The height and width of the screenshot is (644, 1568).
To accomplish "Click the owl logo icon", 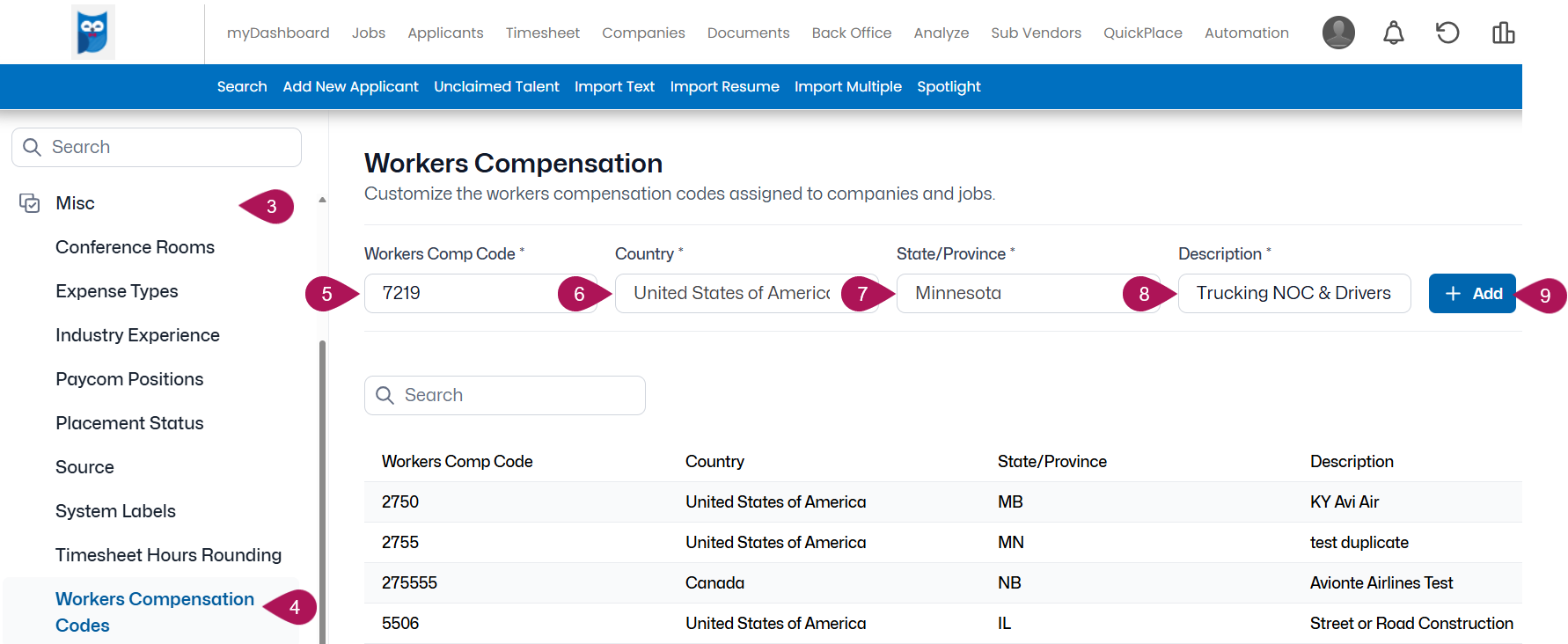I will (x=92, y=33).
